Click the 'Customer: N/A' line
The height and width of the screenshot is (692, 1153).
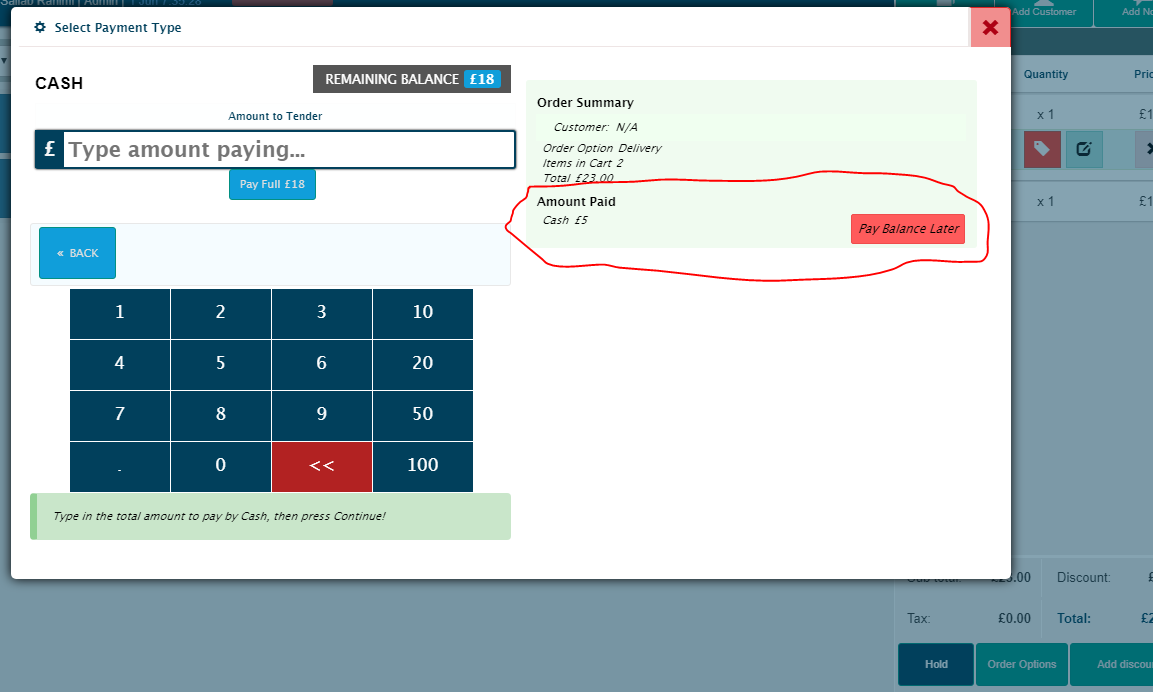click(x=596, y=127)
